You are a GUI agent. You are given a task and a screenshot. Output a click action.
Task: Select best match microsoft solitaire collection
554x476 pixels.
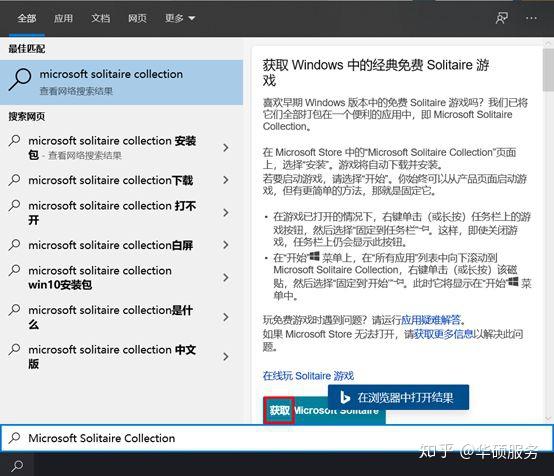pyautogui.click(x=122, y=82)
